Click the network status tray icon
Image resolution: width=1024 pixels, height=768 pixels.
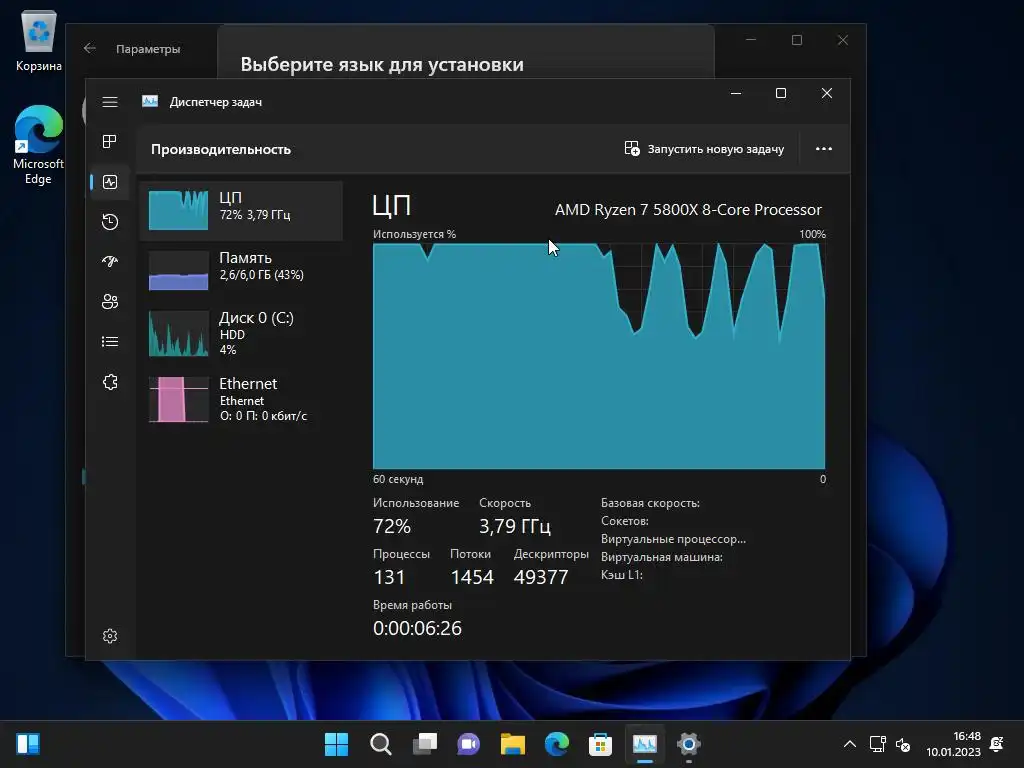[x=878, y=744]
